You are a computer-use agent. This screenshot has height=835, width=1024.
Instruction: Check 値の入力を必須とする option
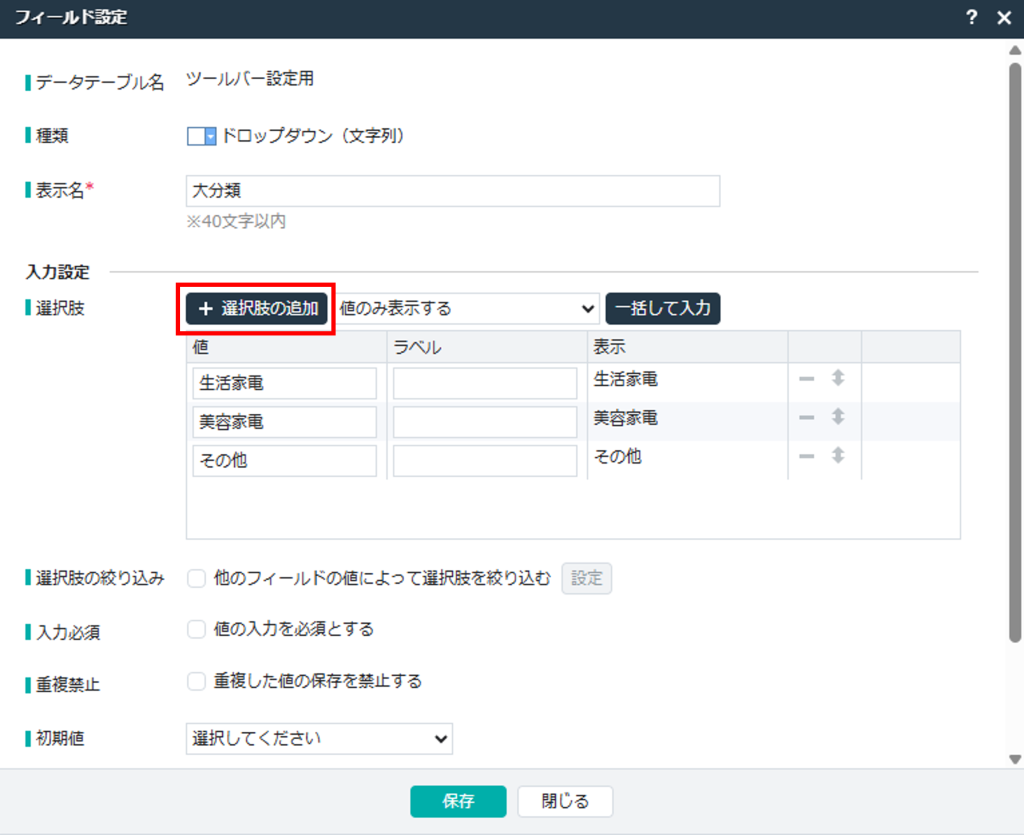tap(197, 629)
